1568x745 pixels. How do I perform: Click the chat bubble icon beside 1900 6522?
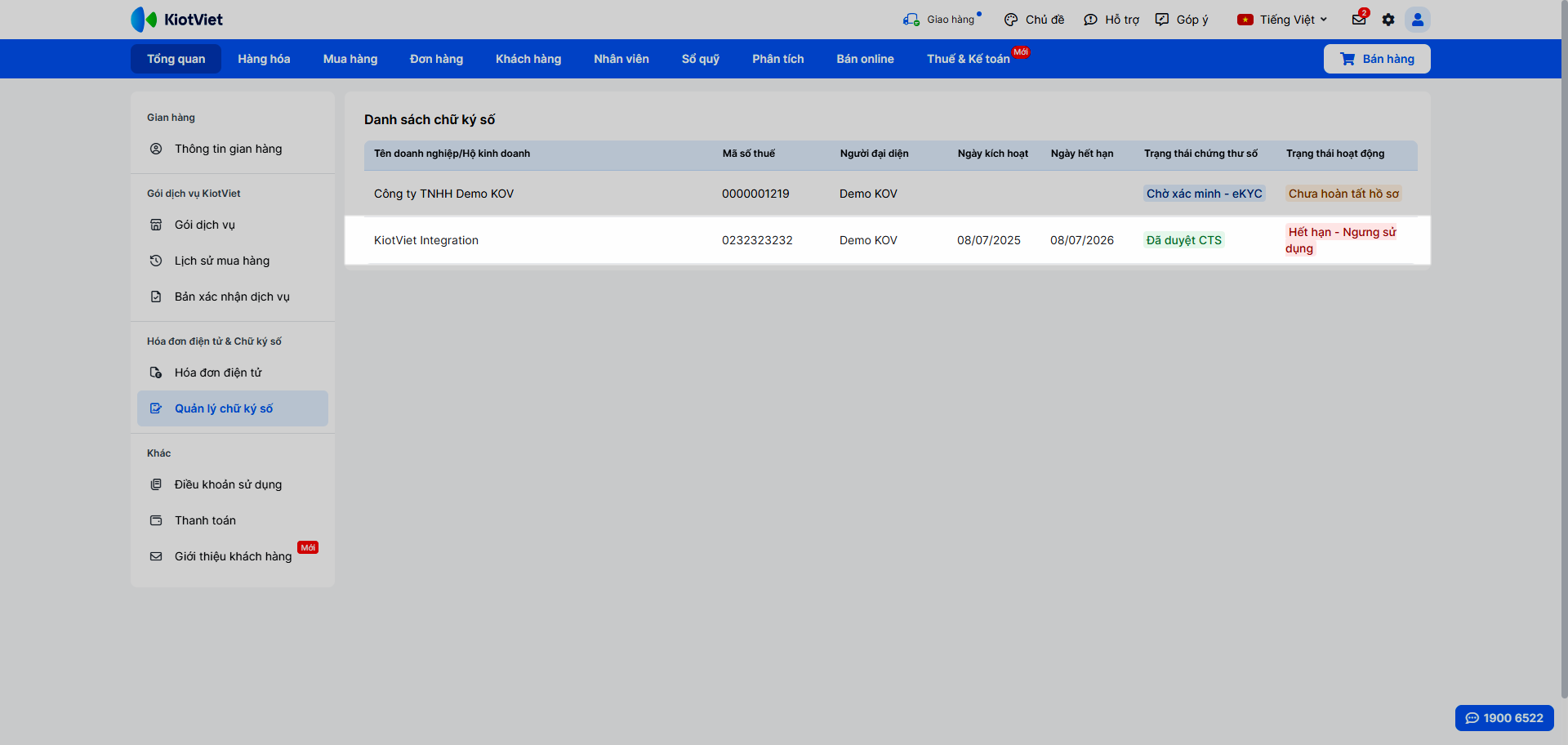[x=1472, y=718]
